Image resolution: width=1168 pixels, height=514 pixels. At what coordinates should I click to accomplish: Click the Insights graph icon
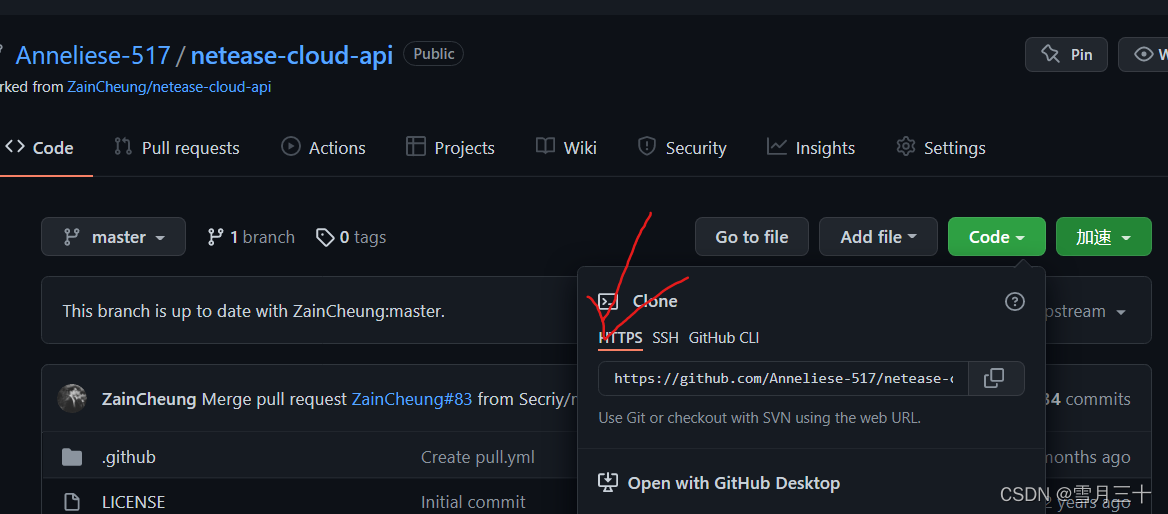(x=777, y=146)
